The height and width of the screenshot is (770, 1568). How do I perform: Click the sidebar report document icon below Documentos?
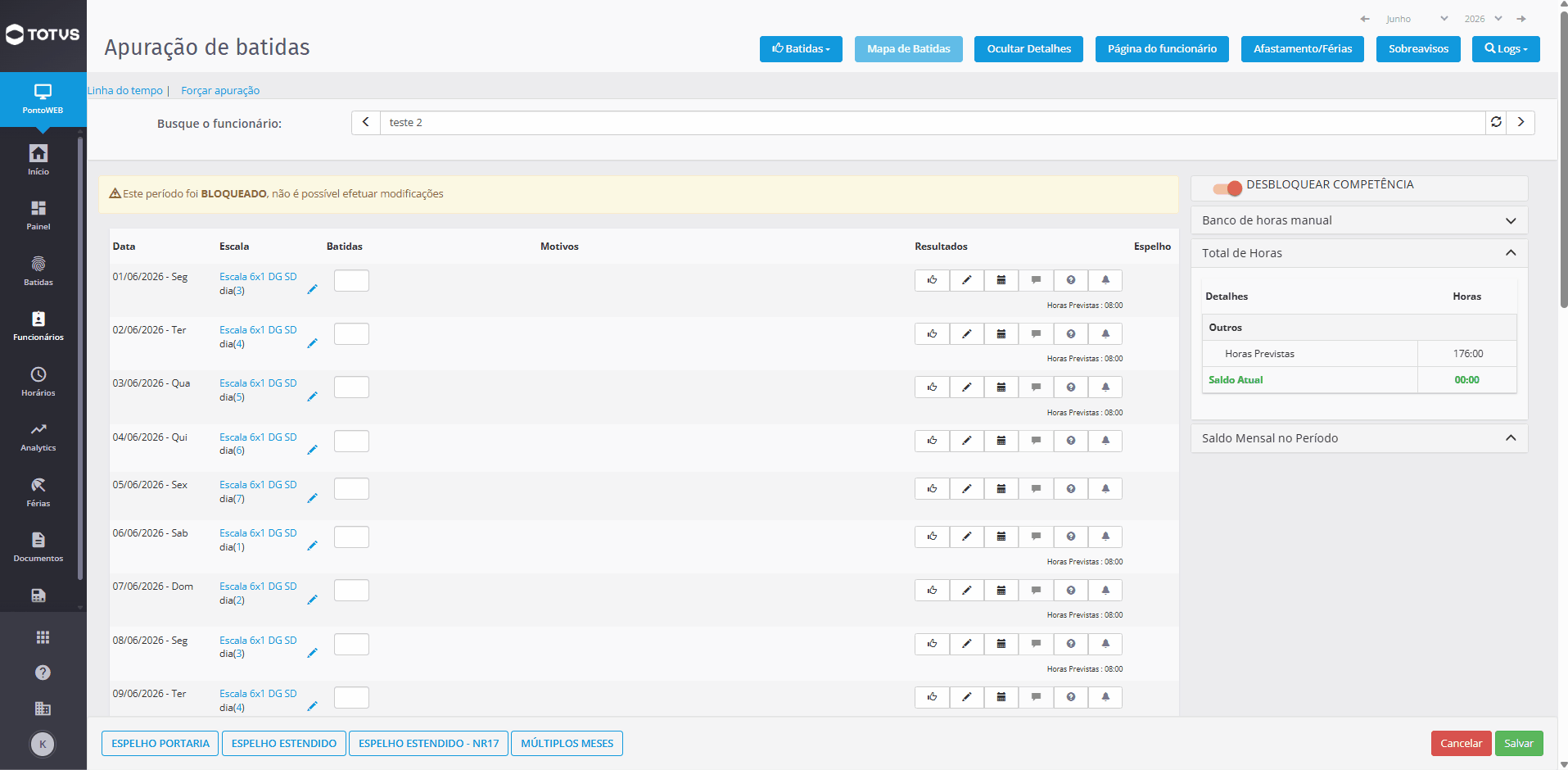[38, 596]
